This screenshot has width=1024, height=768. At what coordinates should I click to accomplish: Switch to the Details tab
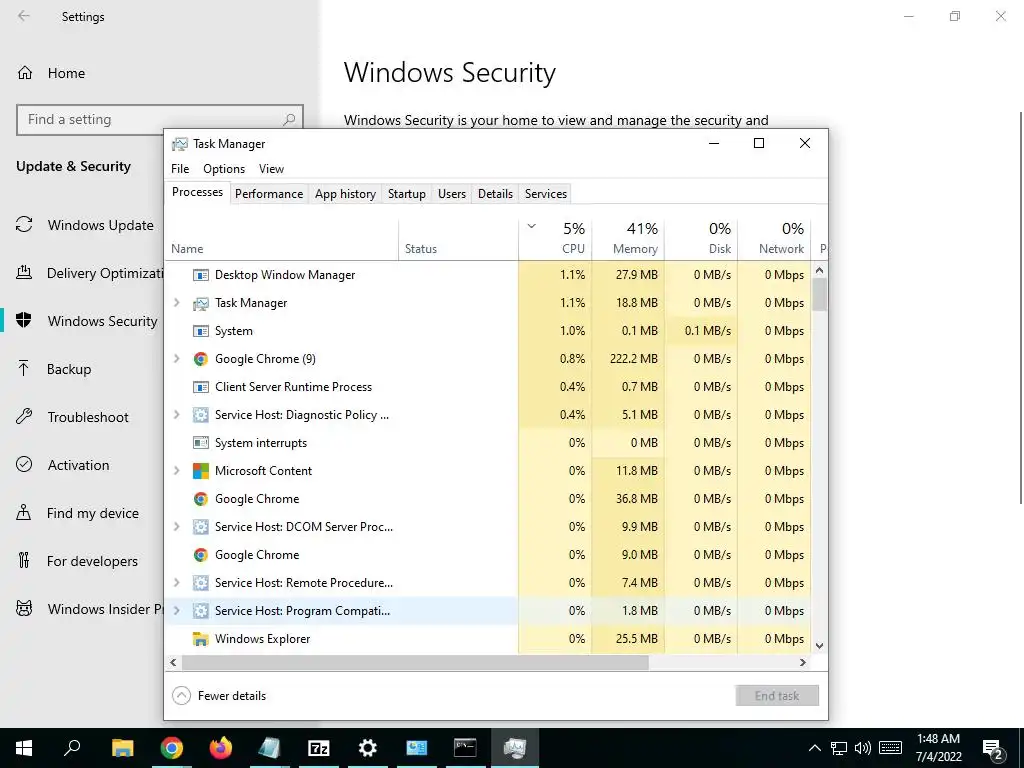click(495, 194)
